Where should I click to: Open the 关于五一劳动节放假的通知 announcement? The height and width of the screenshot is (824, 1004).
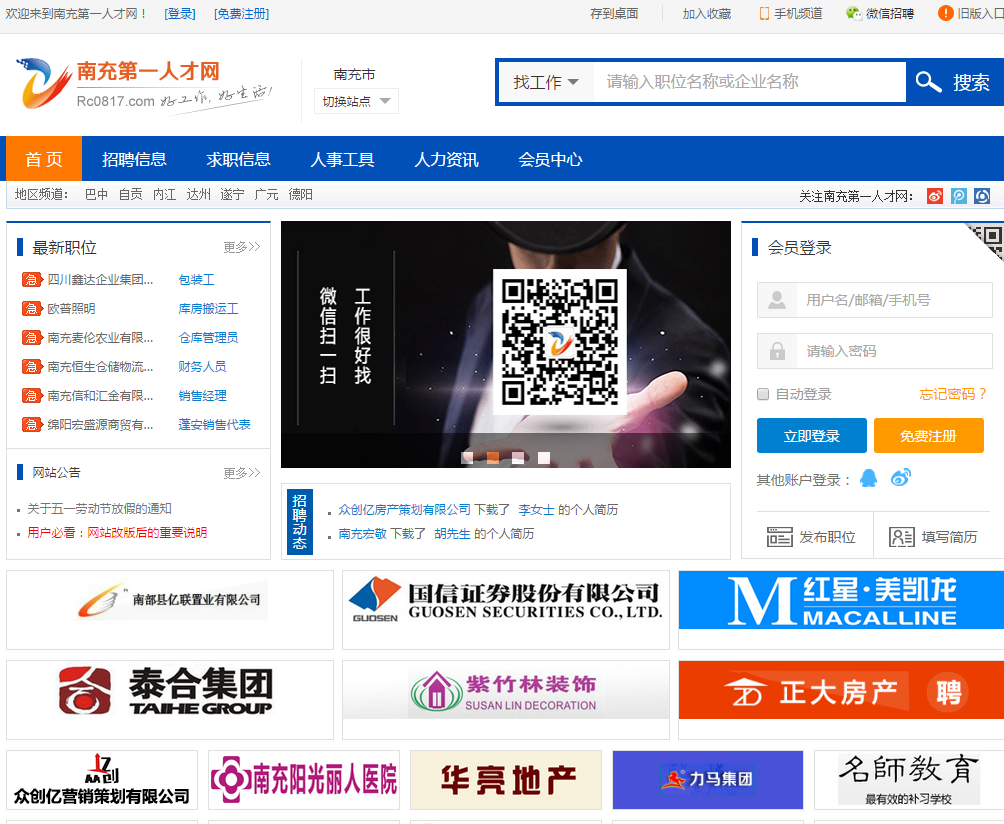point(99,509)
